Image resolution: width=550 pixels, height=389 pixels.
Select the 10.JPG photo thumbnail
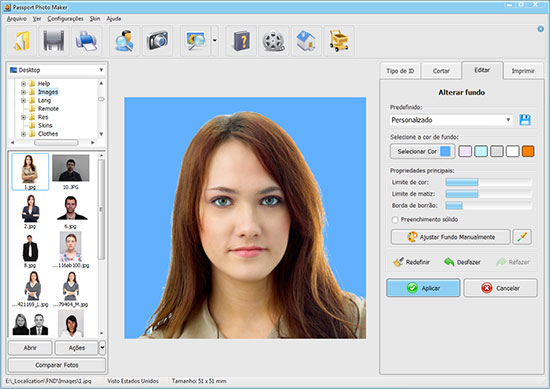pos(71,172)
